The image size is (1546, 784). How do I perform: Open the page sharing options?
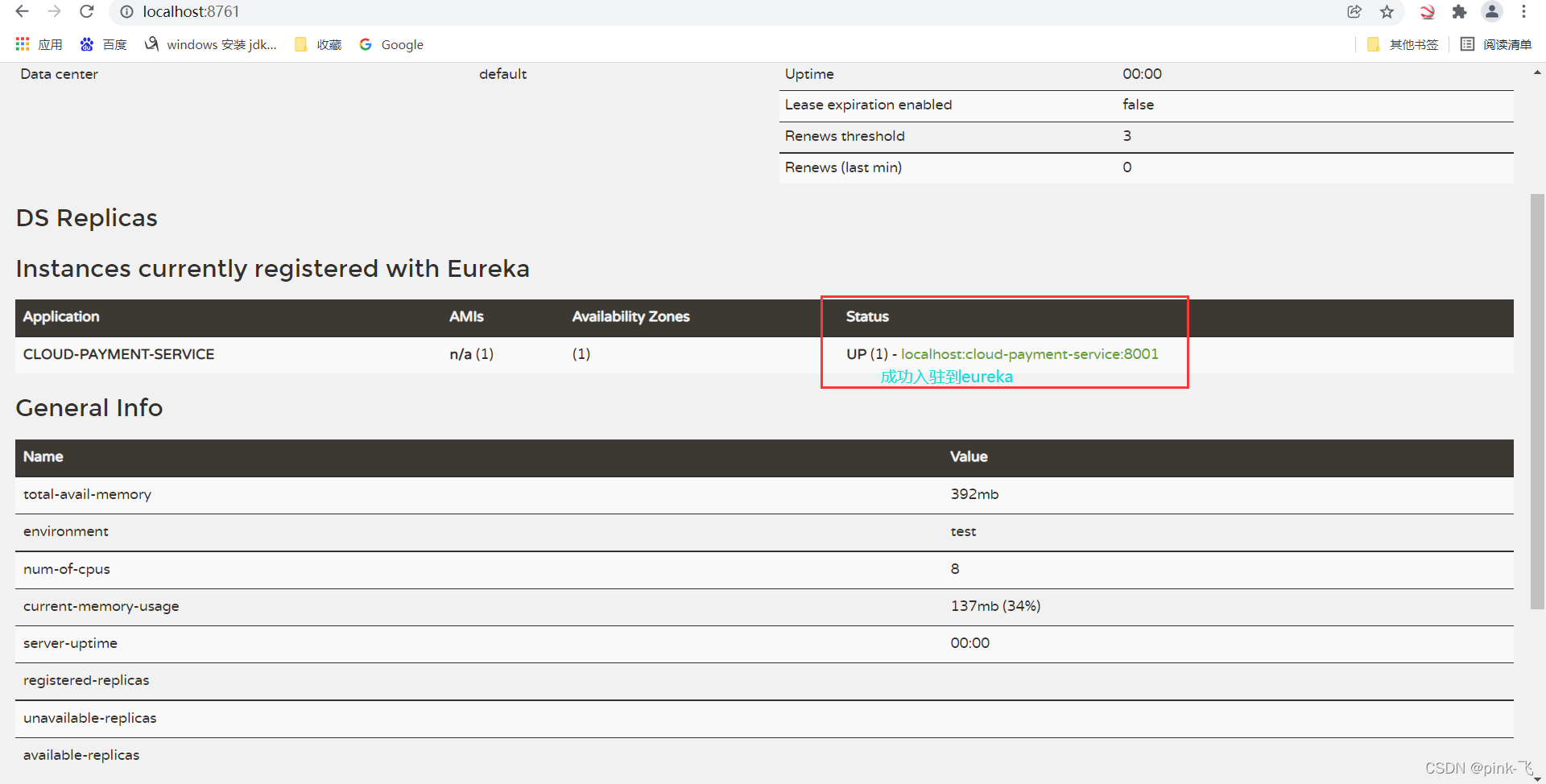tap(1355, 11)
